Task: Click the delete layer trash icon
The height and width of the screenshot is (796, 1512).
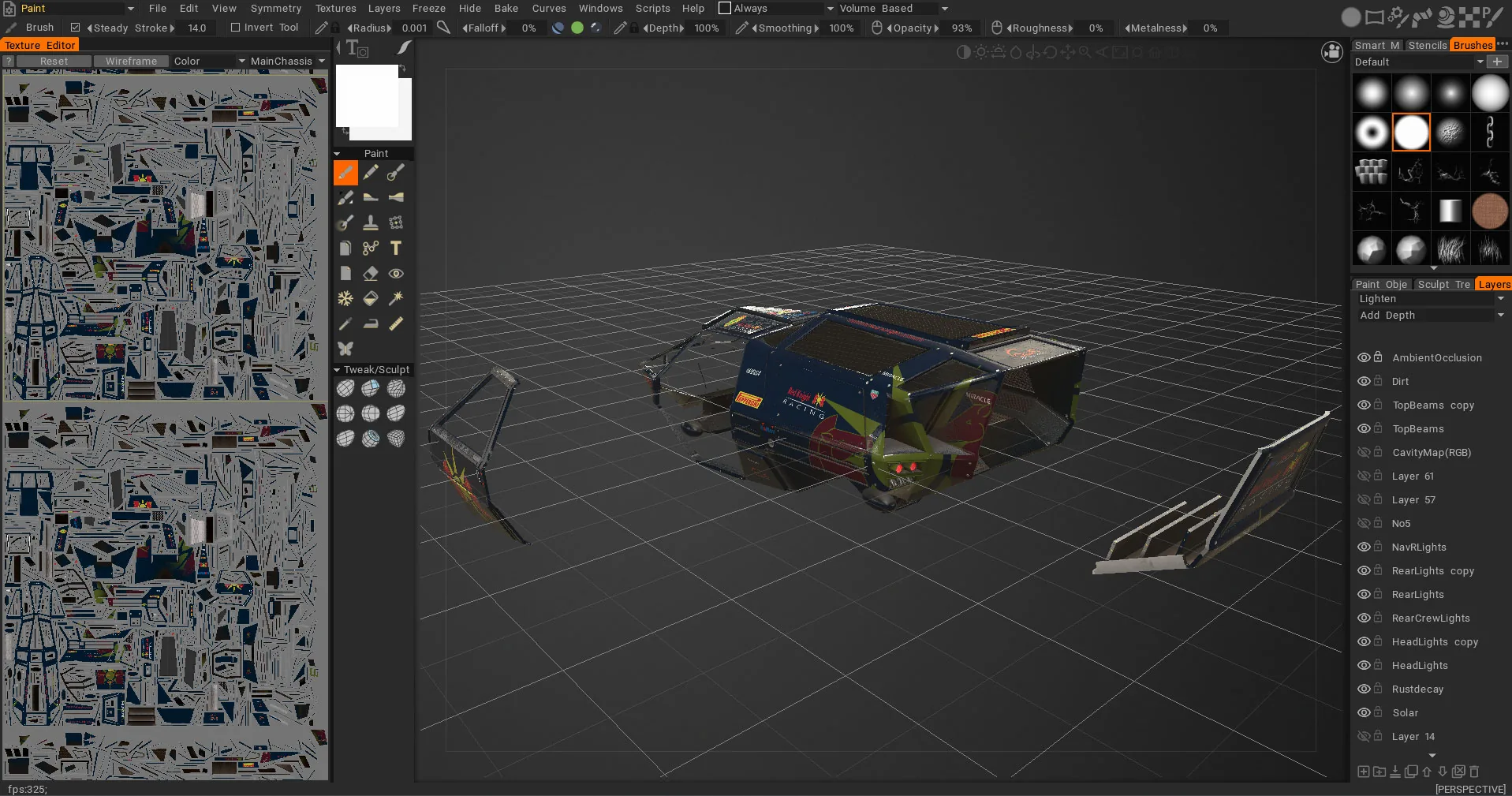Action: pos(1474,772)
